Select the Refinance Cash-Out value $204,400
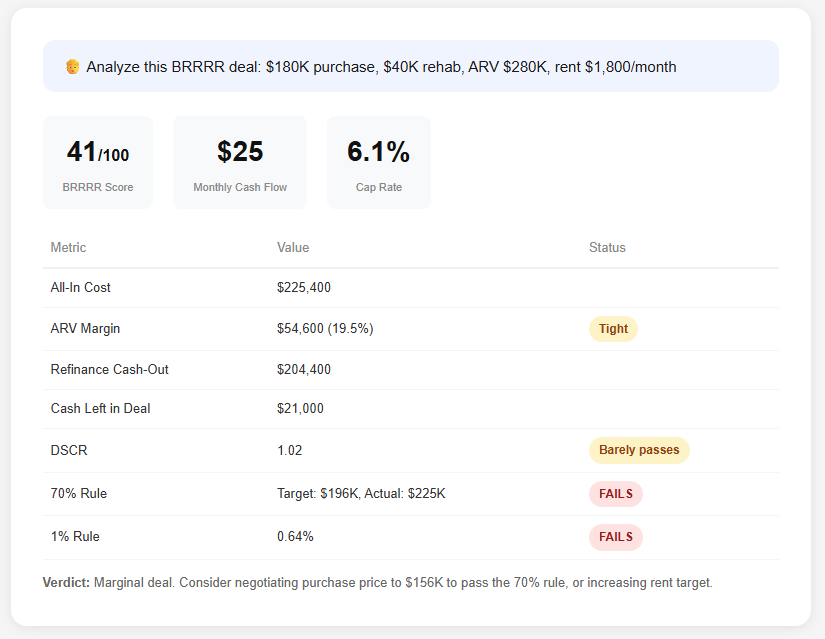825x639 pixels. coord(304,369)
